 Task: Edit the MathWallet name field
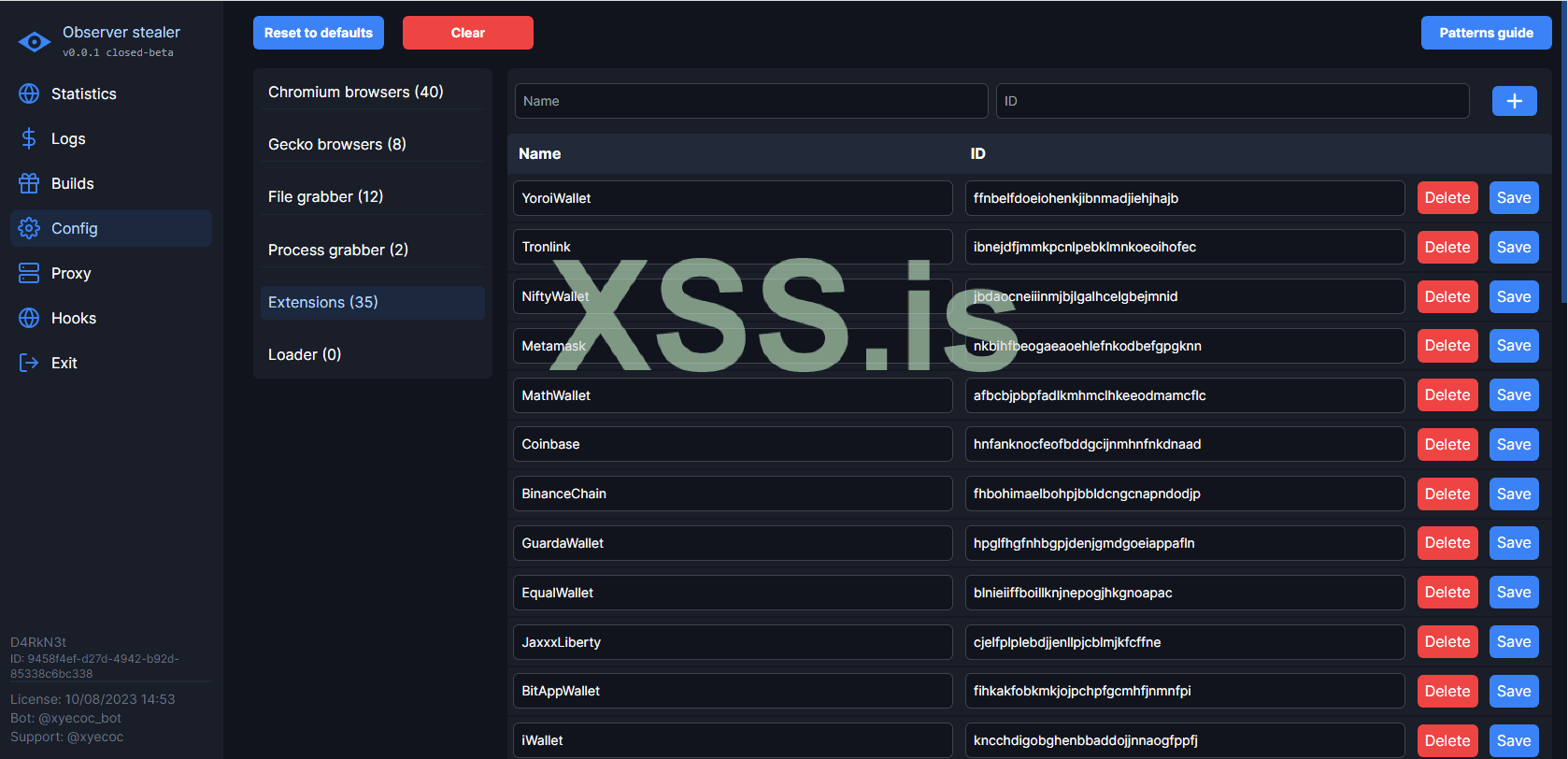[x=733, y=395]
